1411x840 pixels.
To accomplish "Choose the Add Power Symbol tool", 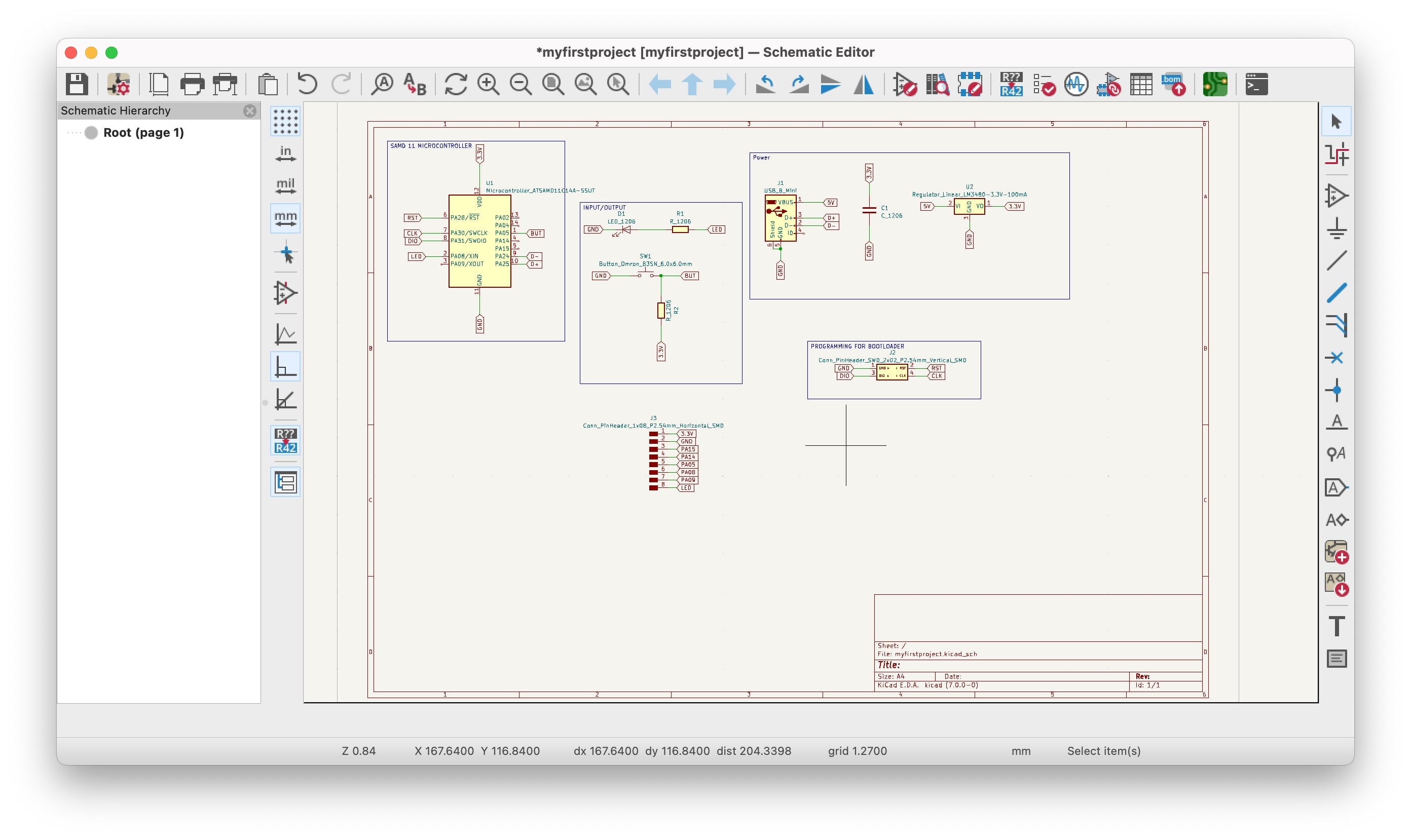I will [1336, 228].
